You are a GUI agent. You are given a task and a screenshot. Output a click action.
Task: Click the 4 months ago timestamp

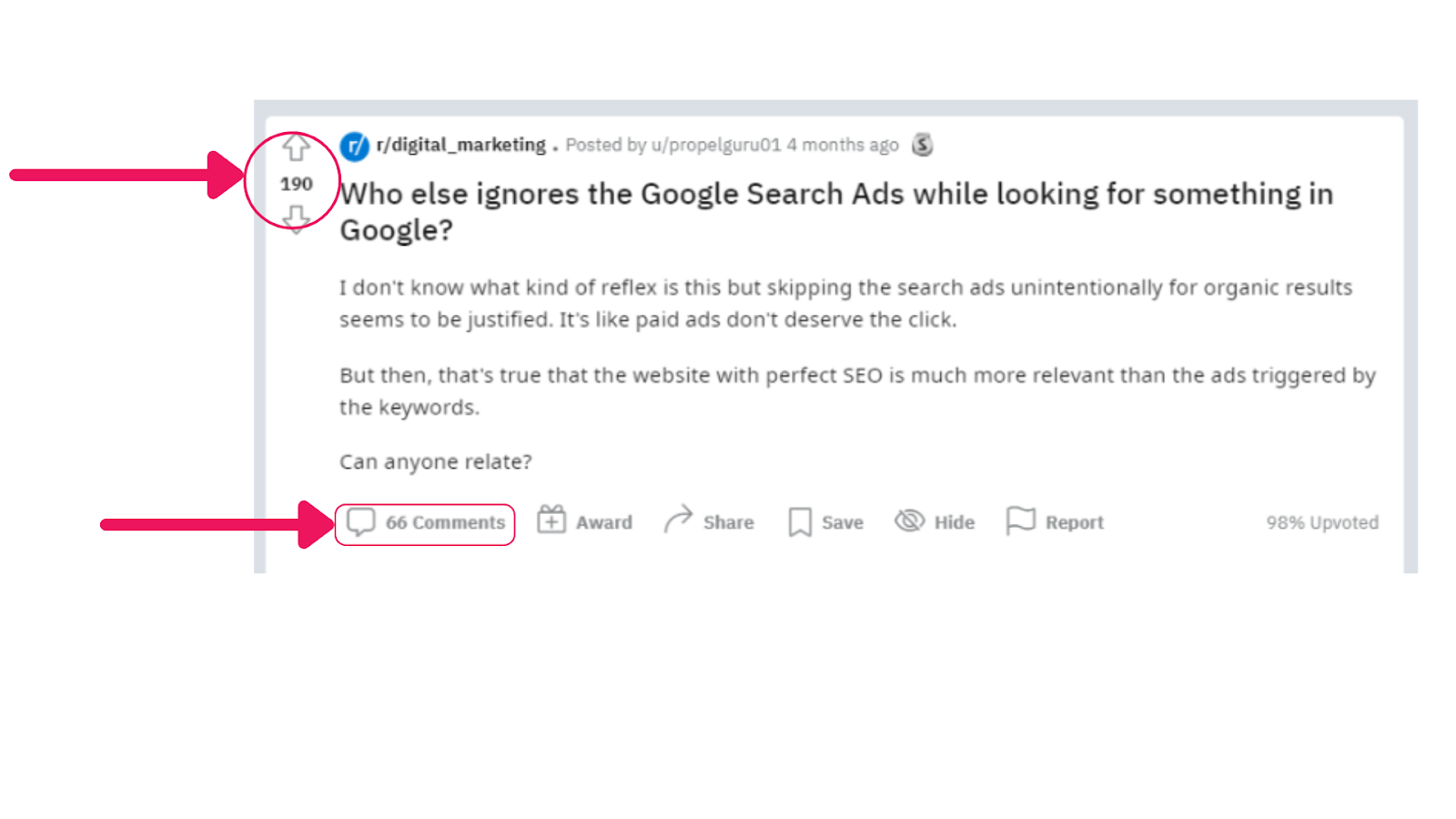pyautogui.click(x=841, y=145)
